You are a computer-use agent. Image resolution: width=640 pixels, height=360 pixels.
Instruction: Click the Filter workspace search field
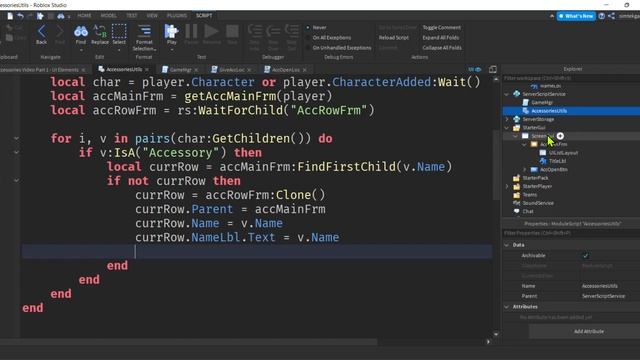coord(571,78)
